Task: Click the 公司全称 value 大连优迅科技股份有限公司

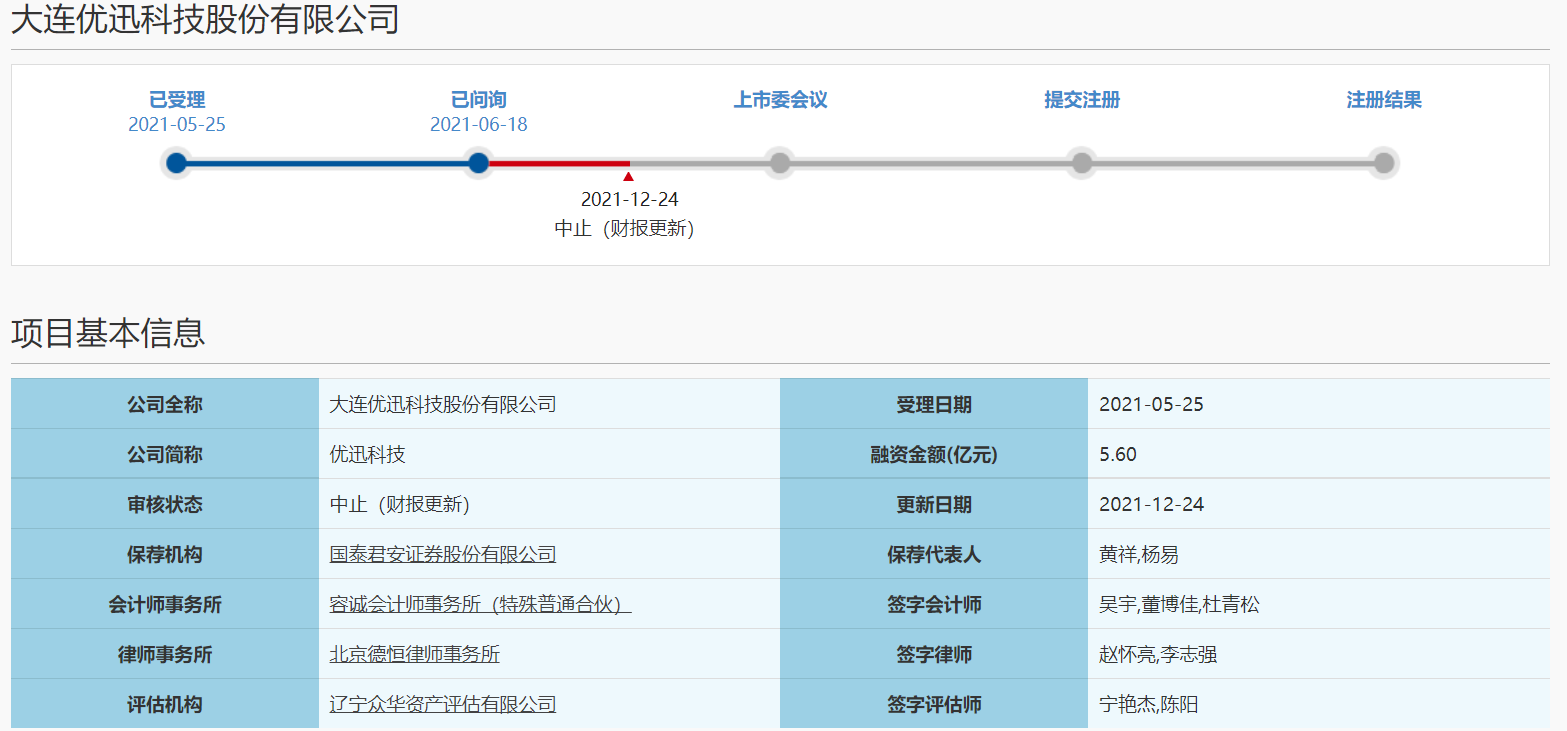Action: tap(443, 404)
